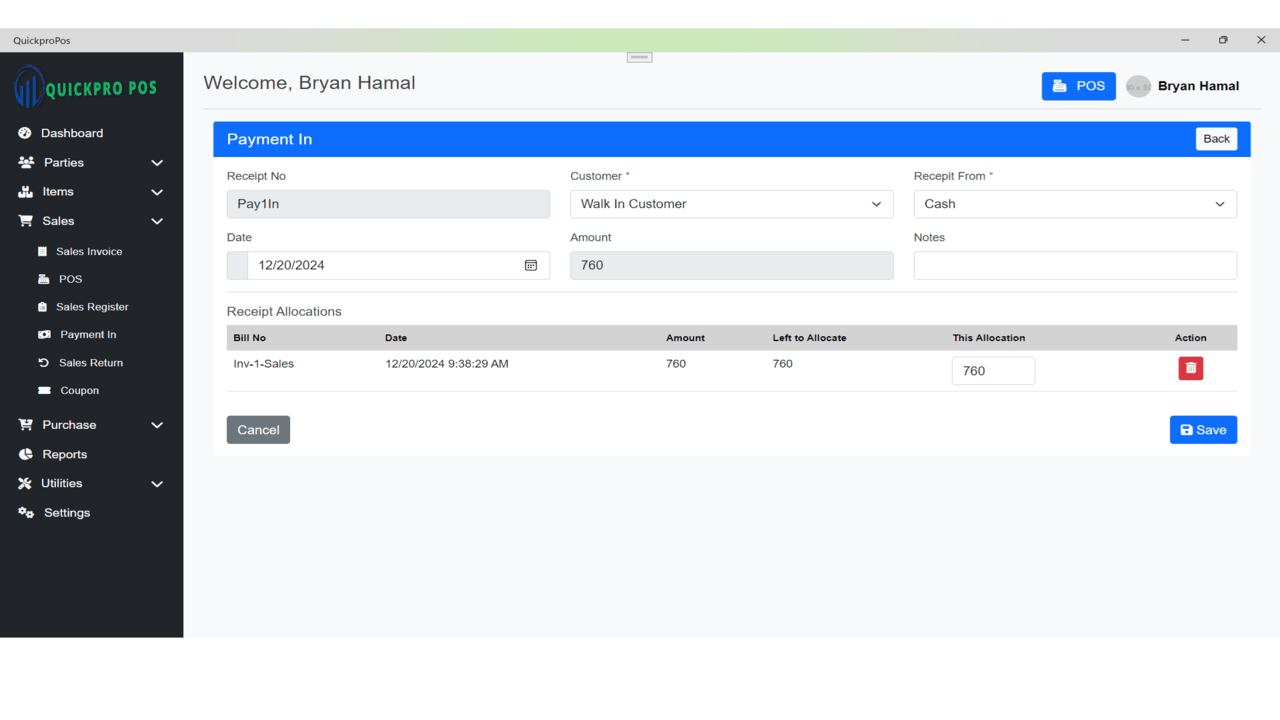Click the red trash delete icon
The height and width of the screenshot is (720, 1280).
pyautogui.click(x=1190, y=368)
